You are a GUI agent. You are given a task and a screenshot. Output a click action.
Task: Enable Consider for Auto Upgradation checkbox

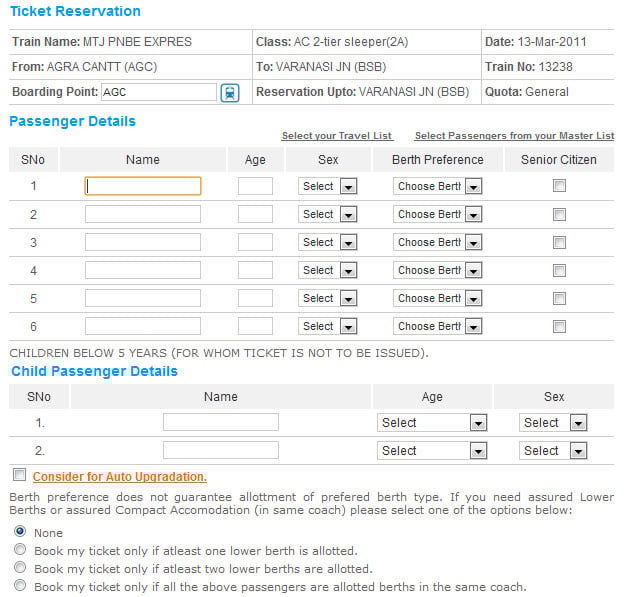point(20,476)
